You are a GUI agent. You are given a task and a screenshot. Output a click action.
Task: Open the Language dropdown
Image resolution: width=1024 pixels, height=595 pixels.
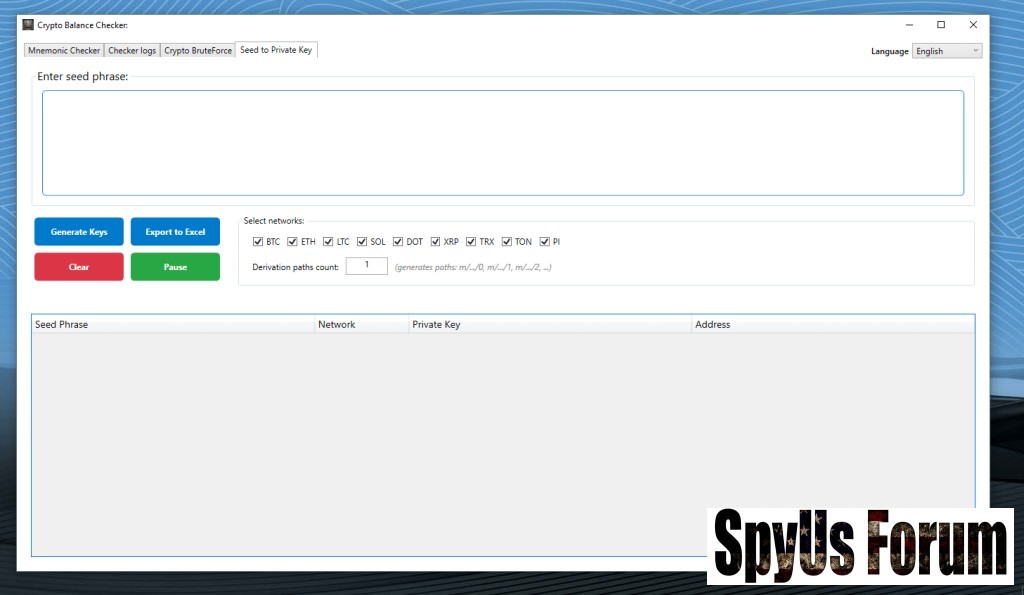pos(946,51)
